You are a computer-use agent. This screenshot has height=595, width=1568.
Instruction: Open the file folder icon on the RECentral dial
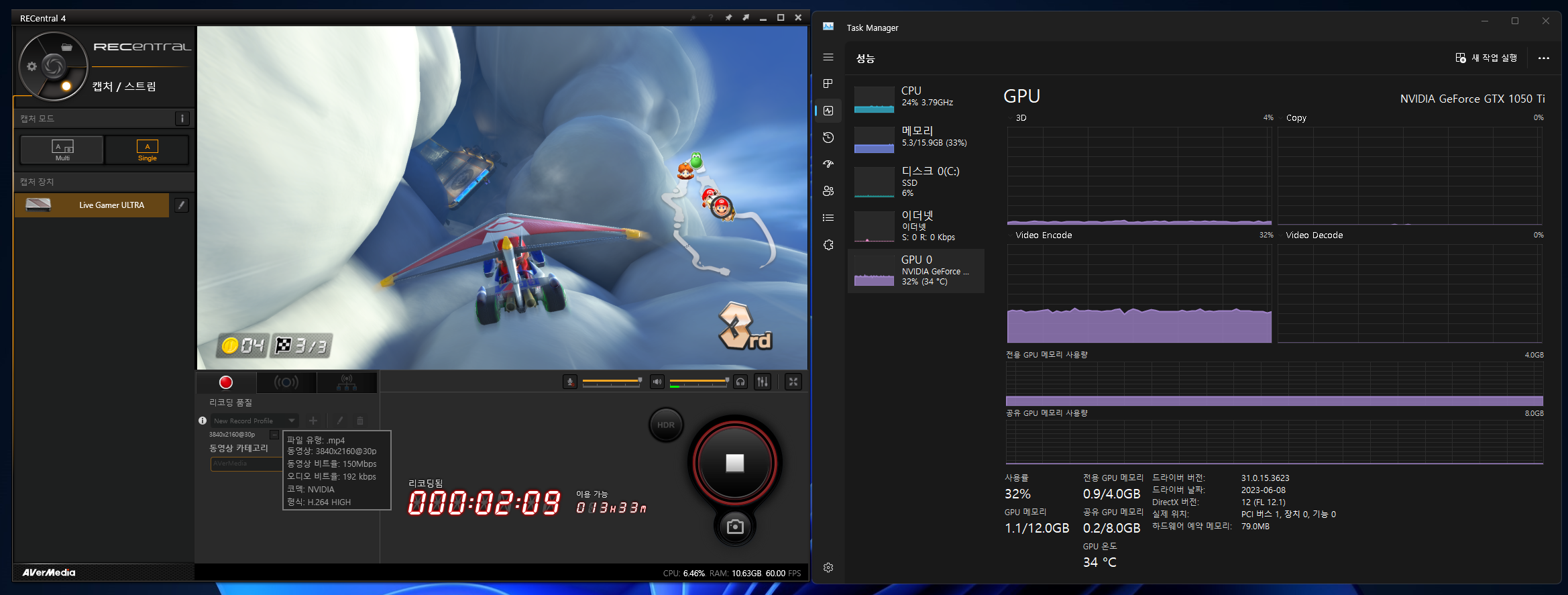(x=67, y=47)
